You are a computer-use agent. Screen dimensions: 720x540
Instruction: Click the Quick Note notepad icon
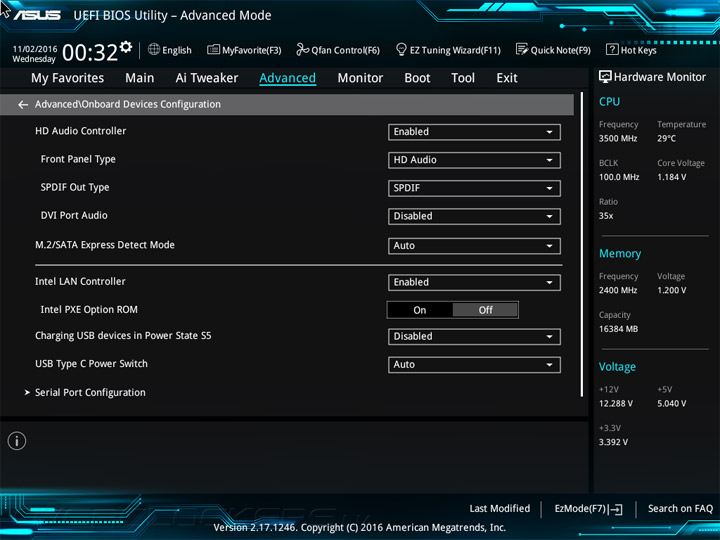click(x=522, y=49)
